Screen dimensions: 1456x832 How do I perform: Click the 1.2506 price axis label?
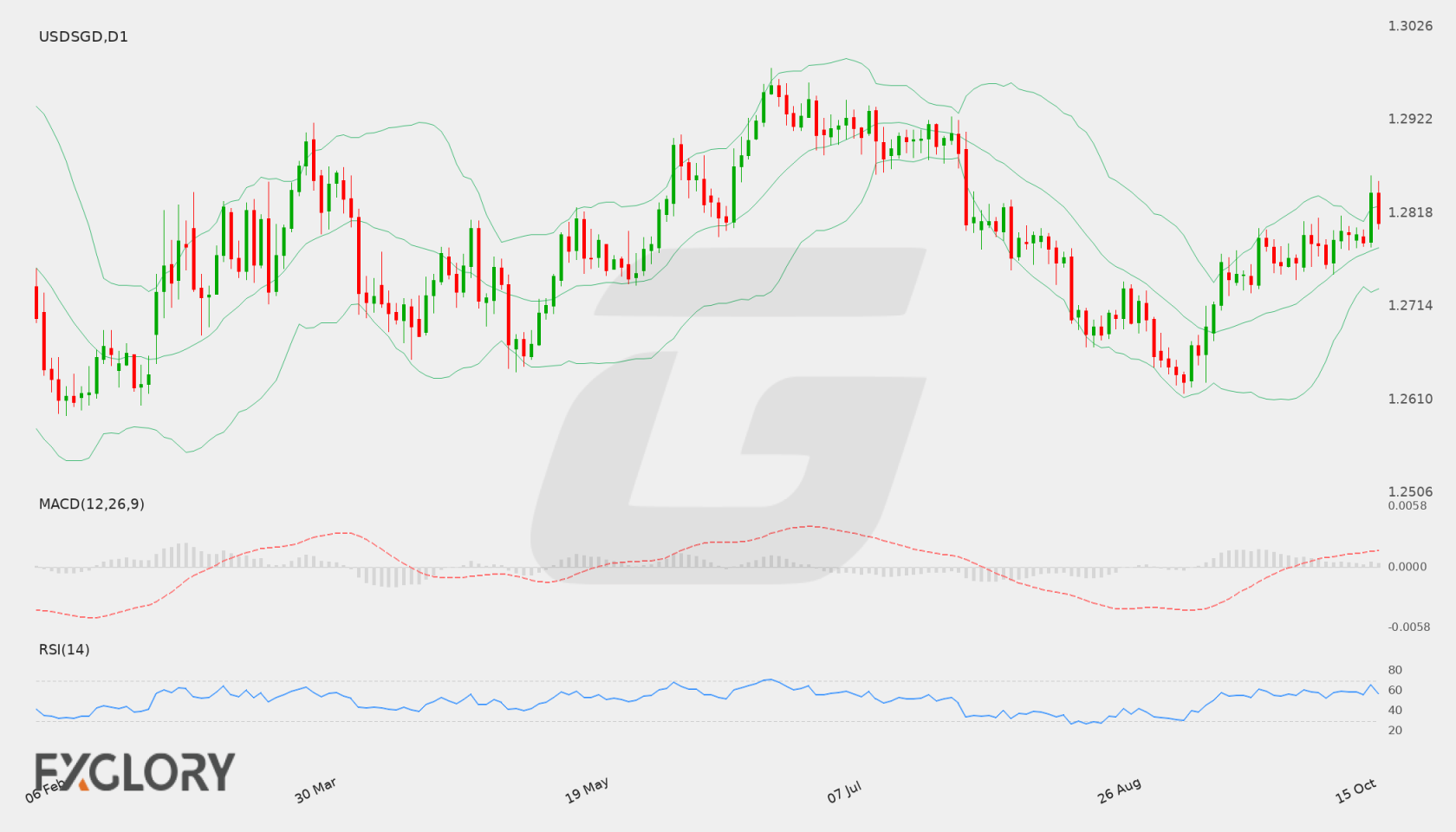coord(1410,491)
